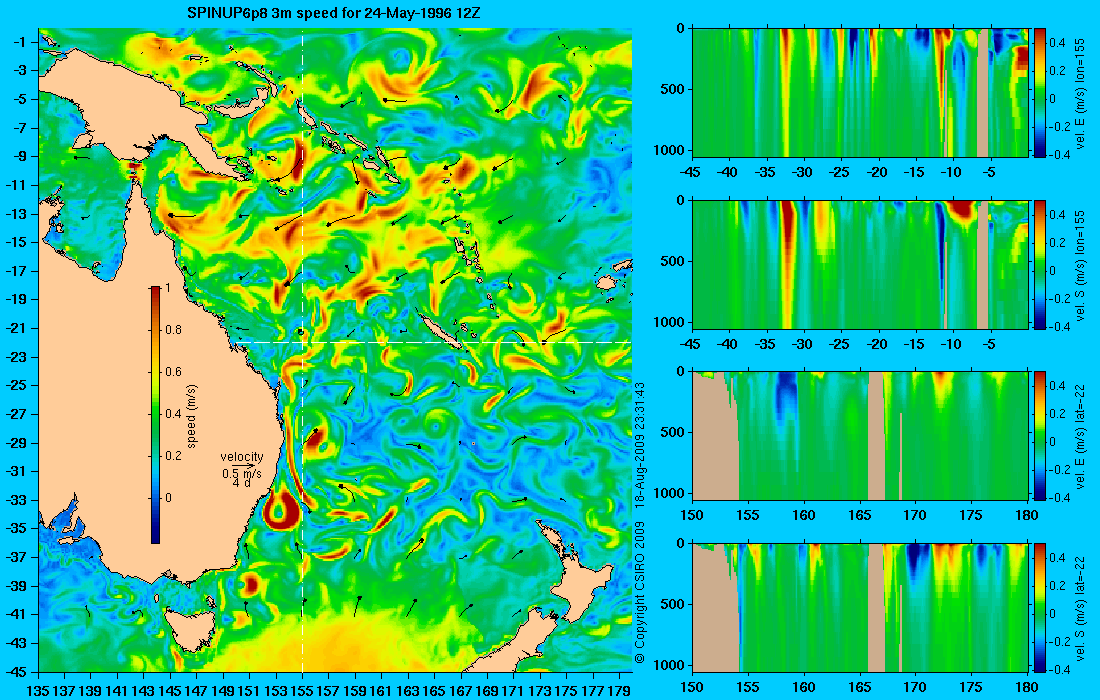Click the colorbar beside the vel. S lat=-22 panel

(x=1040, y=607)
